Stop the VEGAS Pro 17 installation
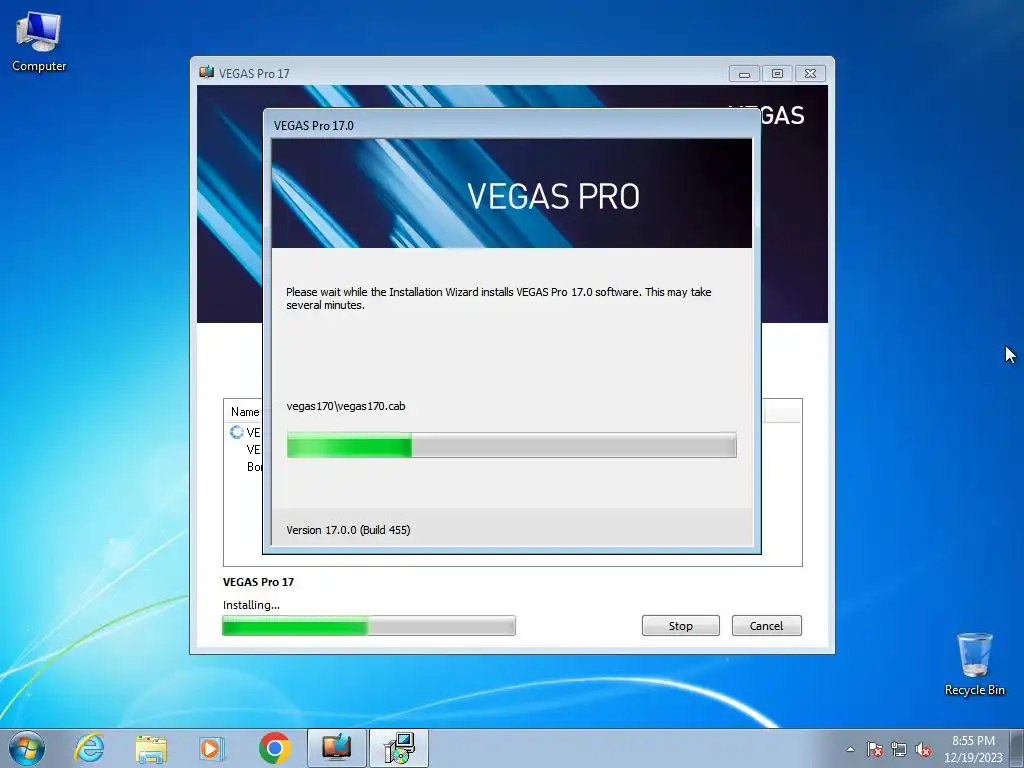 pos(680,626)
